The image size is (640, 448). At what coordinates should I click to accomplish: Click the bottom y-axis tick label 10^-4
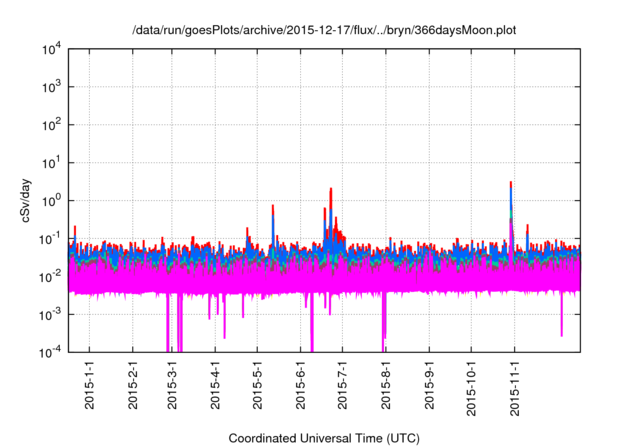[53, 352]
